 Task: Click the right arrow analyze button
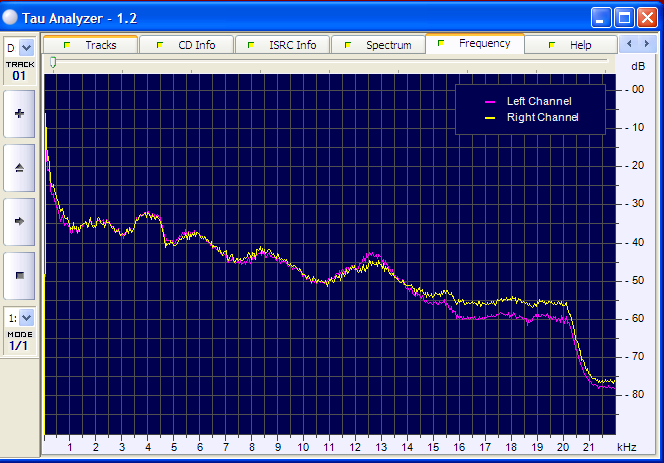pyautogui.click(x=20, y=221)
